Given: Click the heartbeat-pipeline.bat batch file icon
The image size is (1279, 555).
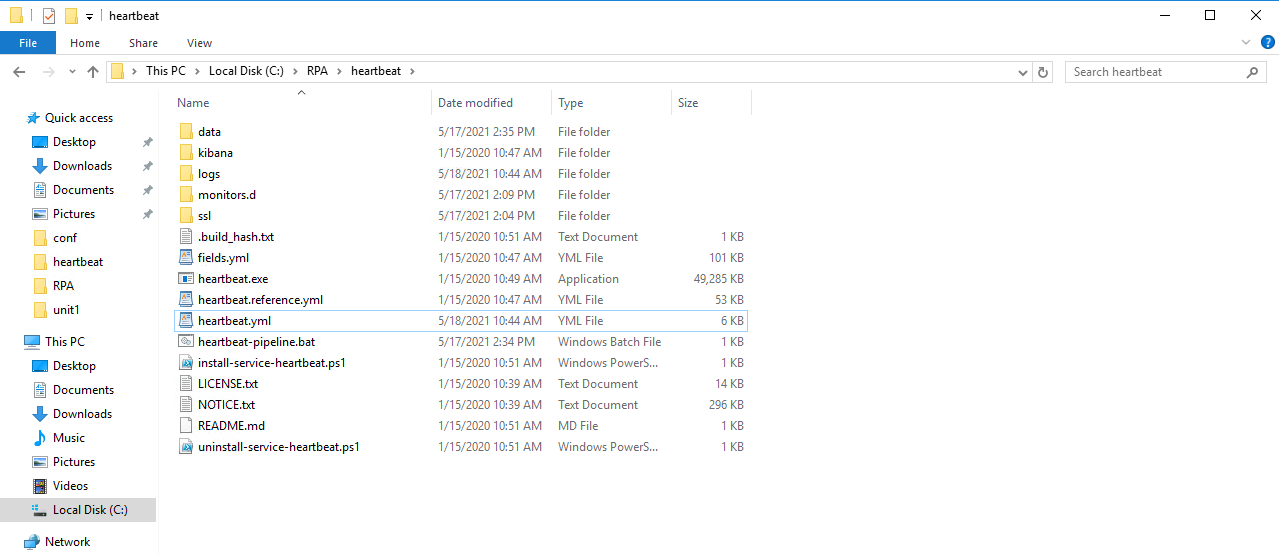Looking at the screenshot, I should click(186, 342).
